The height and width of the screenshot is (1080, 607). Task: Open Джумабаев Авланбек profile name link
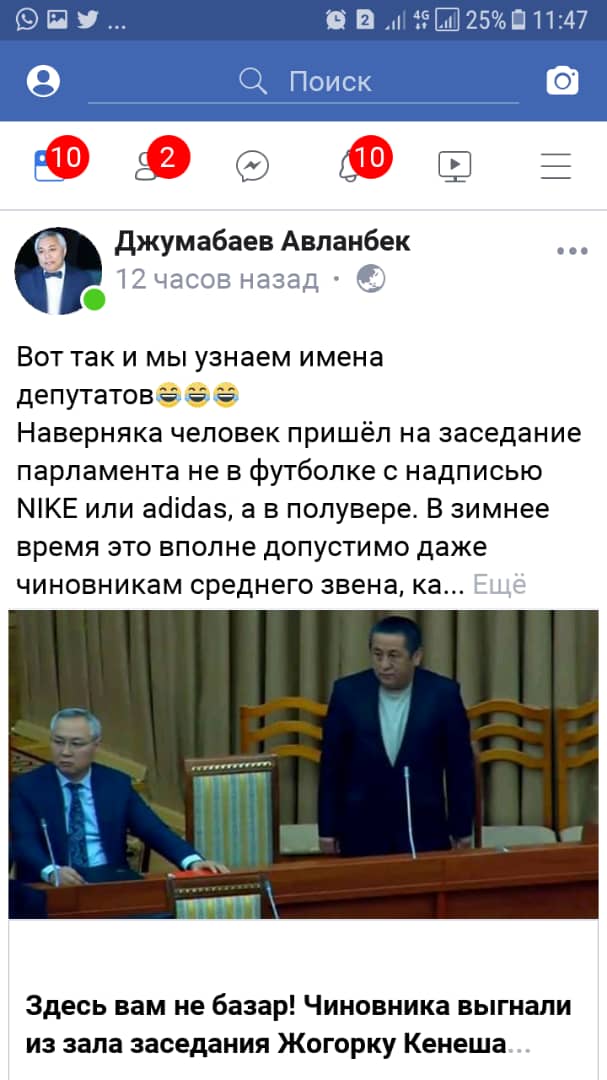tap(263, 241)
